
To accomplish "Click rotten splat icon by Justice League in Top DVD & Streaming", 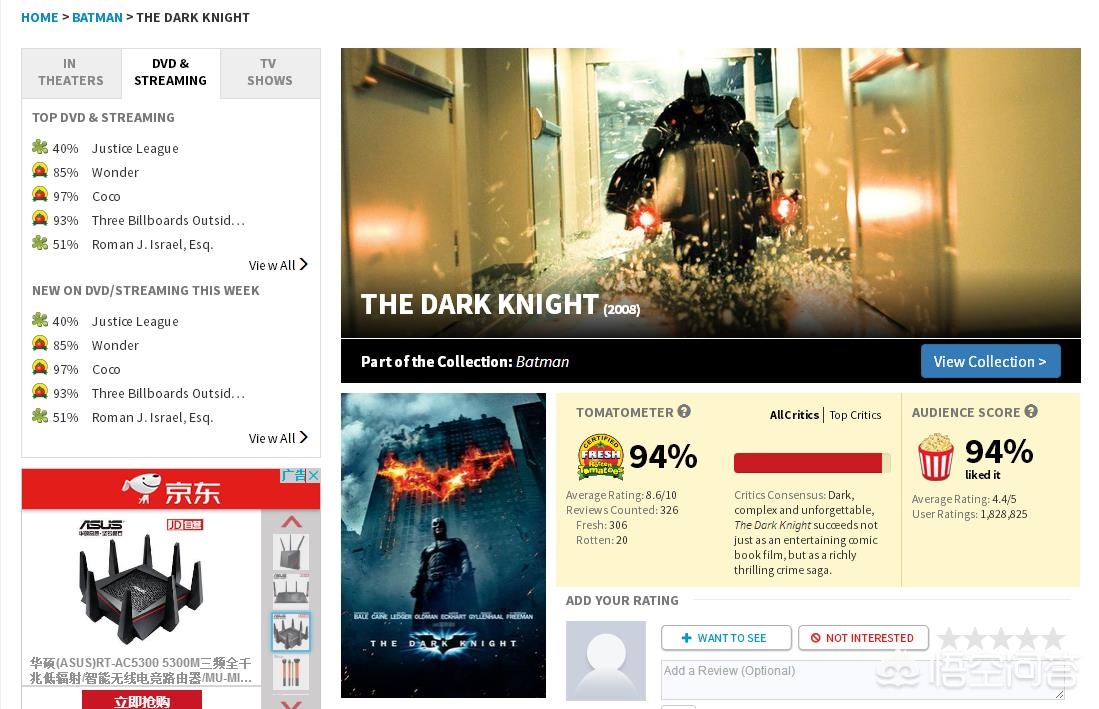I will (40, 146).
